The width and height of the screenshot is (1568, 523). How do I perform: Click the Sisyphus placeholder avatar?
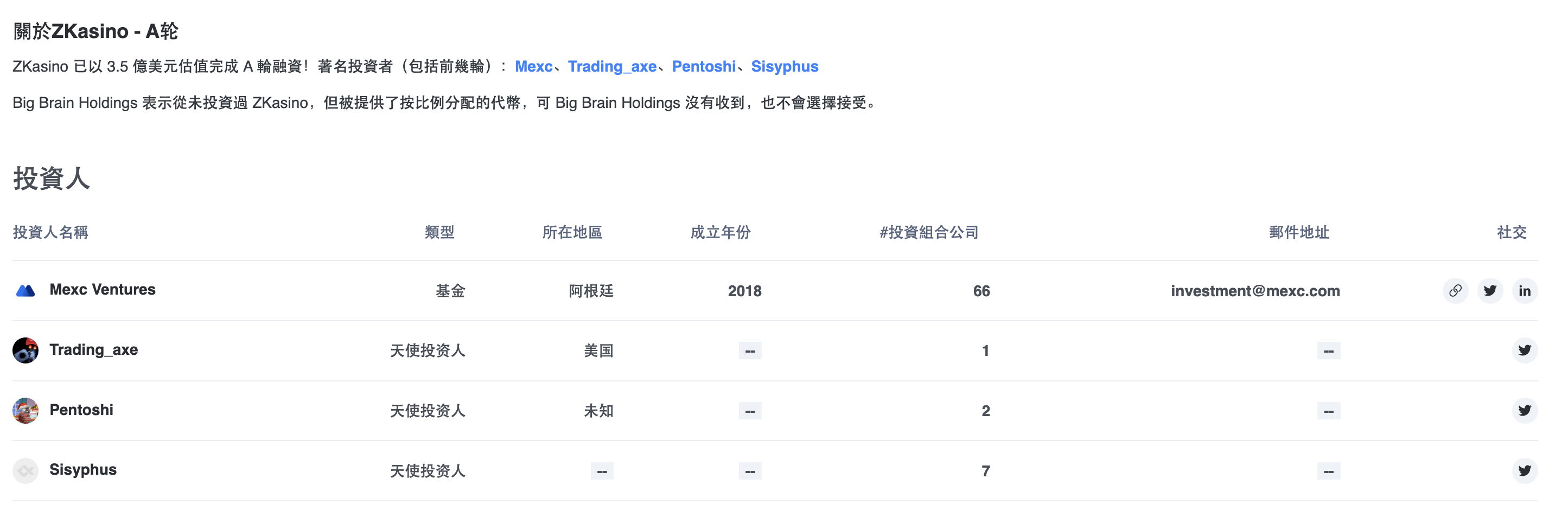click(26, 470)
